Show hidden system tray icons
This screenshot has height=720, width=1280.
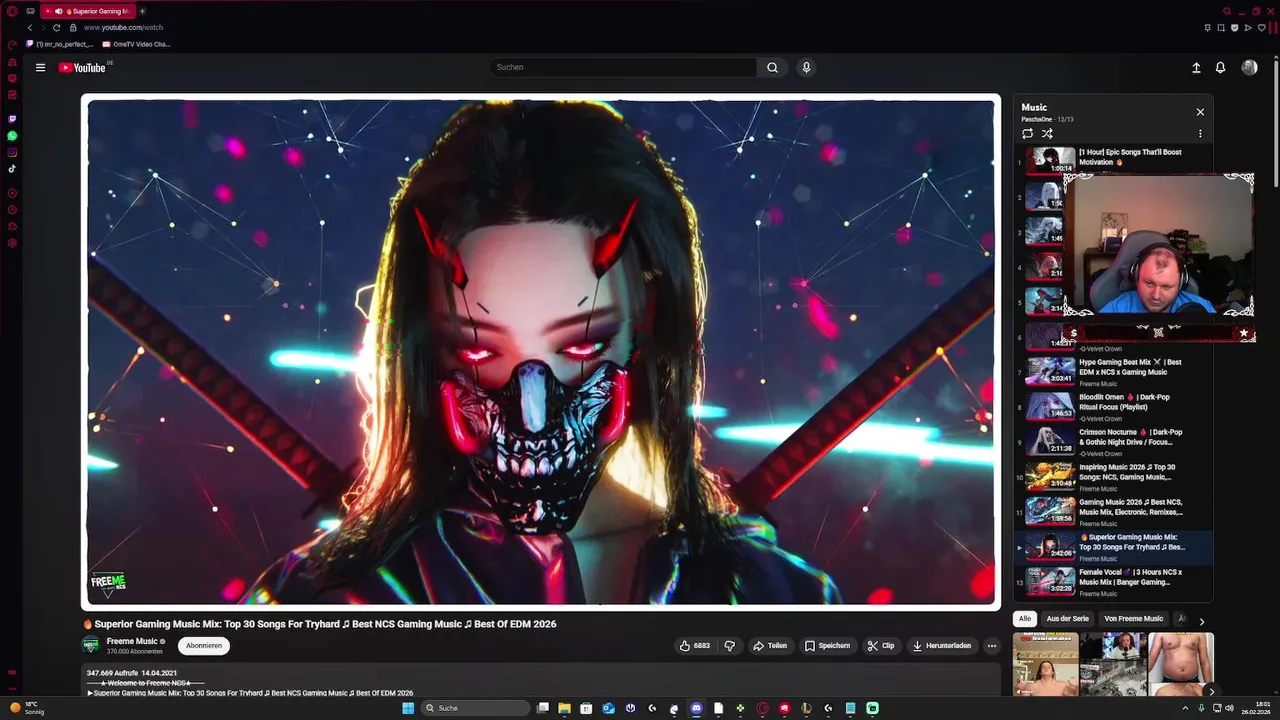1186,708
